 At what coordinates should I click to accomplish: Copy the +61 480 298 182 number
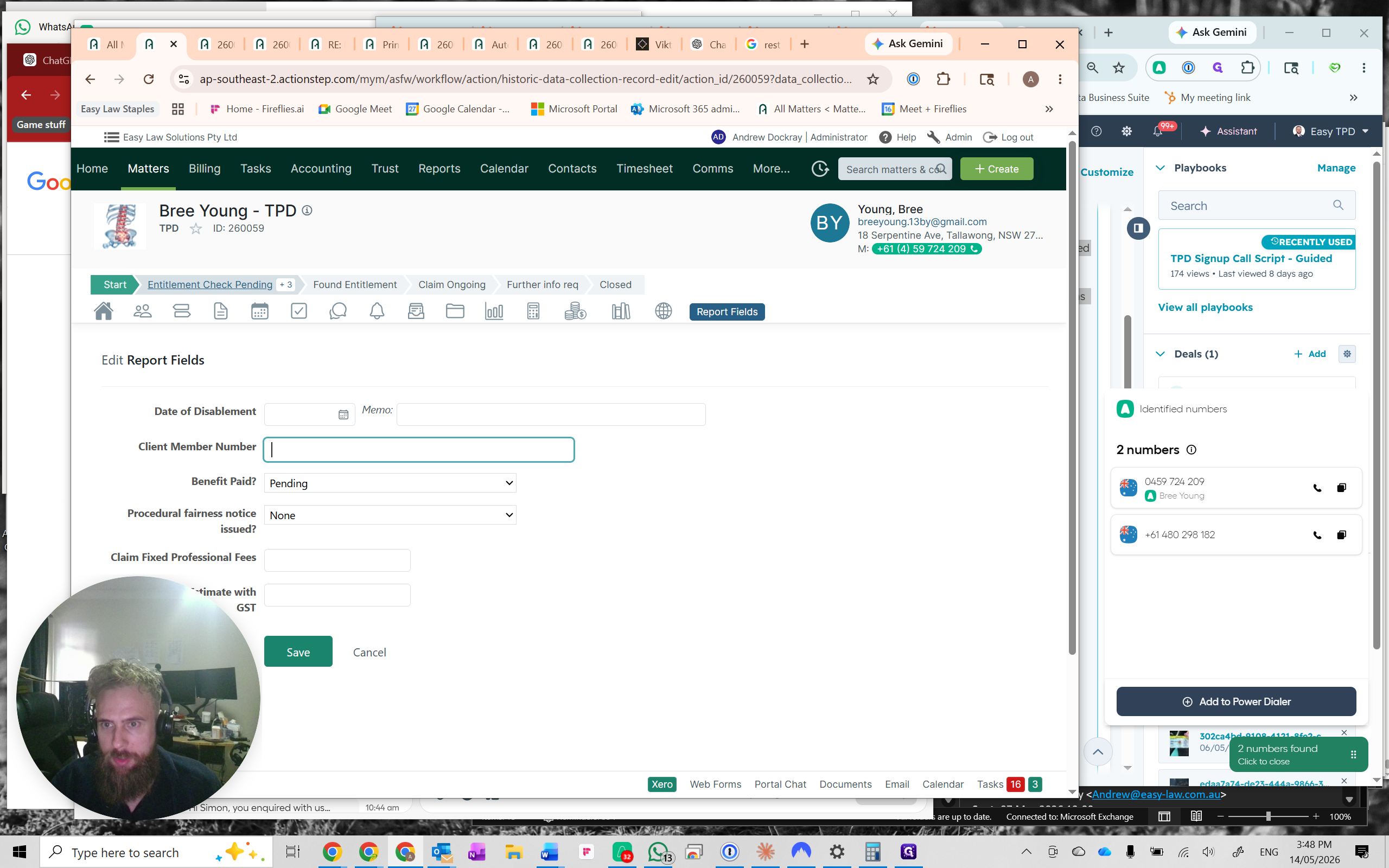1341,535
